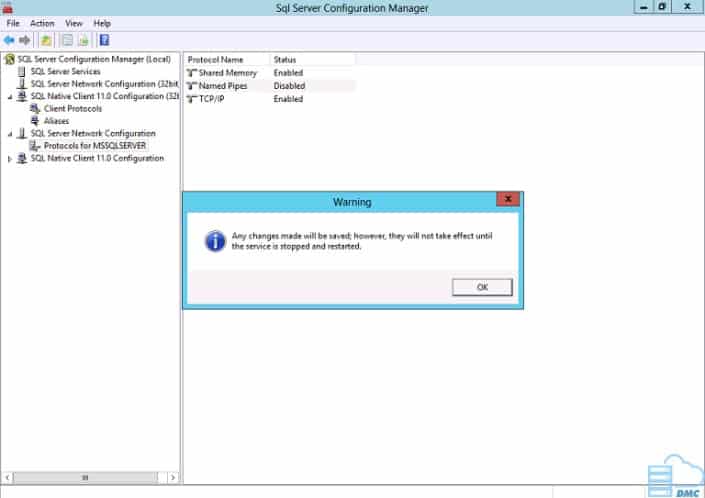Click the Up one level folder icon
Screen dimensions: 705x498
(x=46, y=40)
